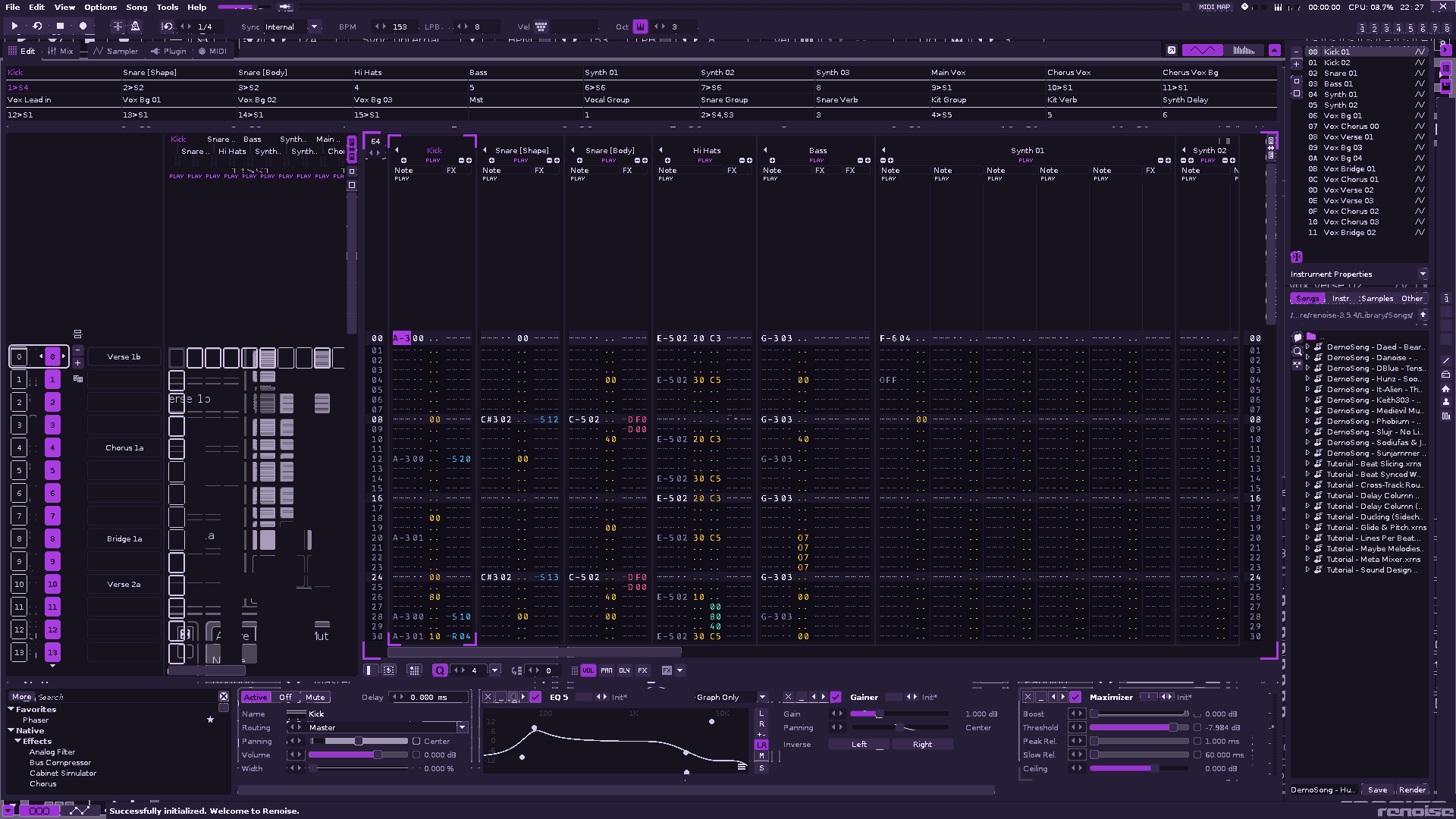1456x819 pixels.
Task: Enable record/edit mode button
Action: [x=83, y=26]
